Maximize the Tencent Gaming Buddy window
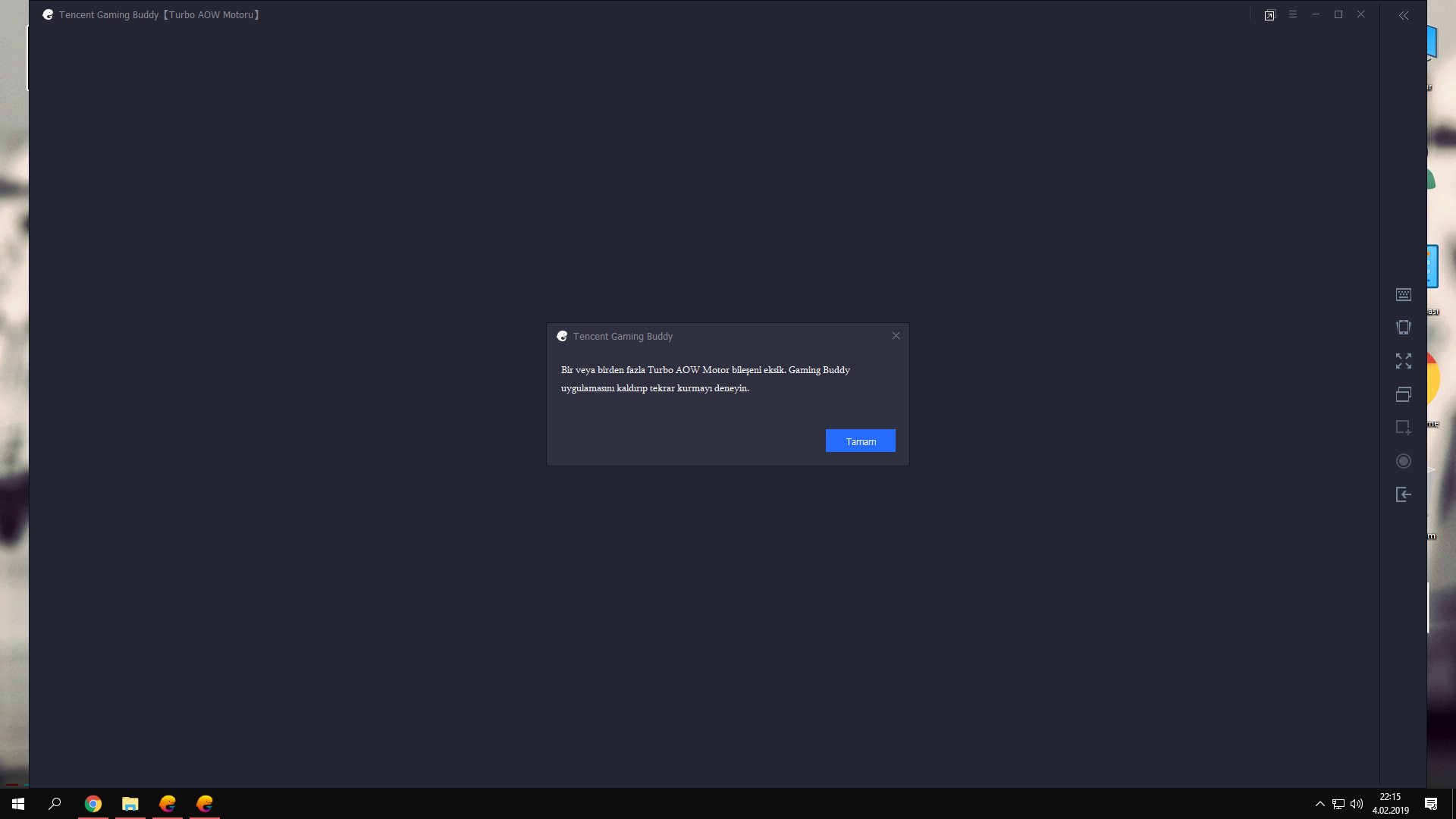The image size is (1456, 819). (x=1338, y=14)
